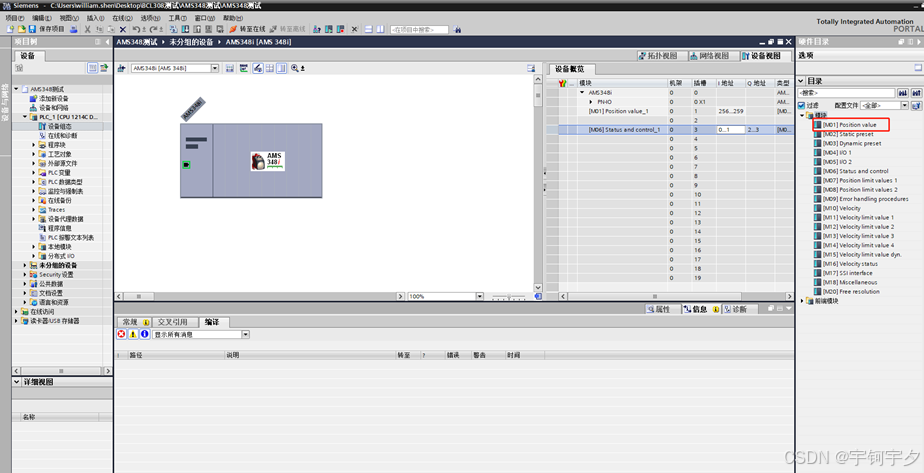Expand the 未分组的设备 node
Screen dimensions: 924x473
click(x=25, y=265)
